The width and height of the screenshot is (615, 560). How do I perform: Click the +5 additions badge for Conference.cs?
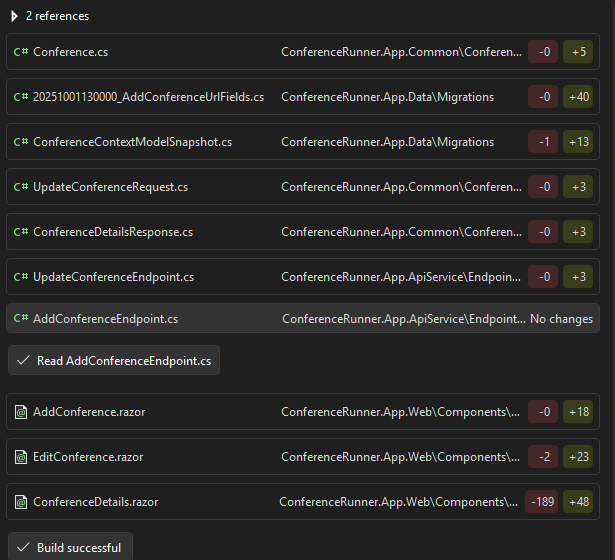coord(577,52)
